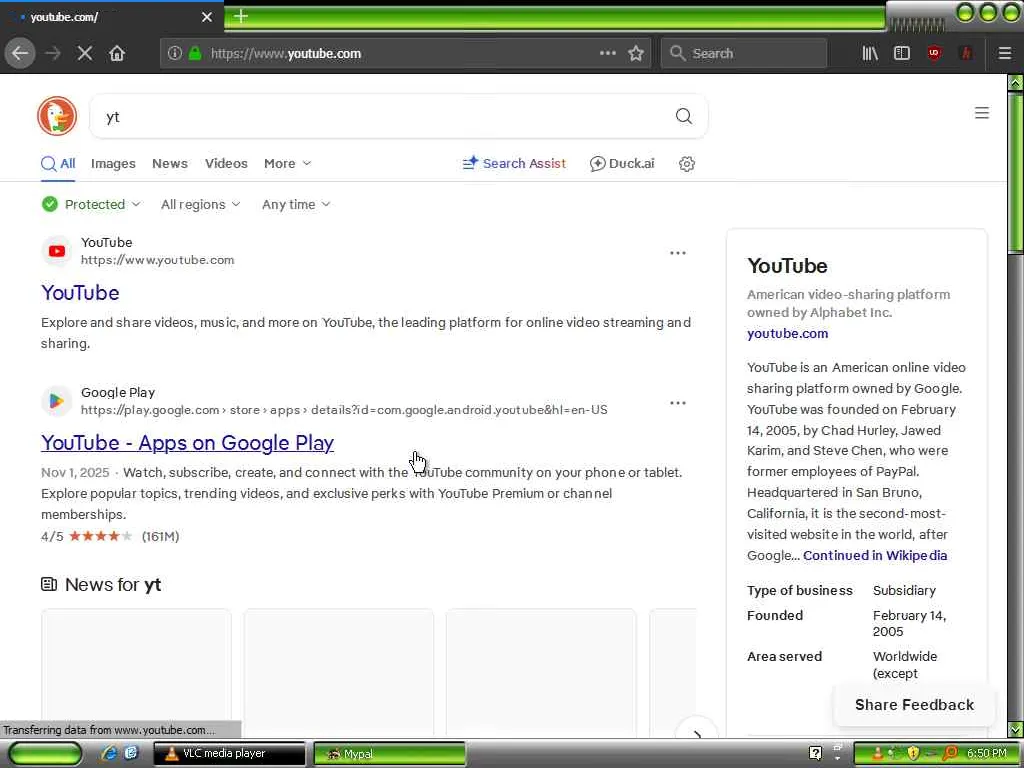Open the browser hamburger menu
The height and width of the screenshot is (768, 1024).
pos(1004,54)
